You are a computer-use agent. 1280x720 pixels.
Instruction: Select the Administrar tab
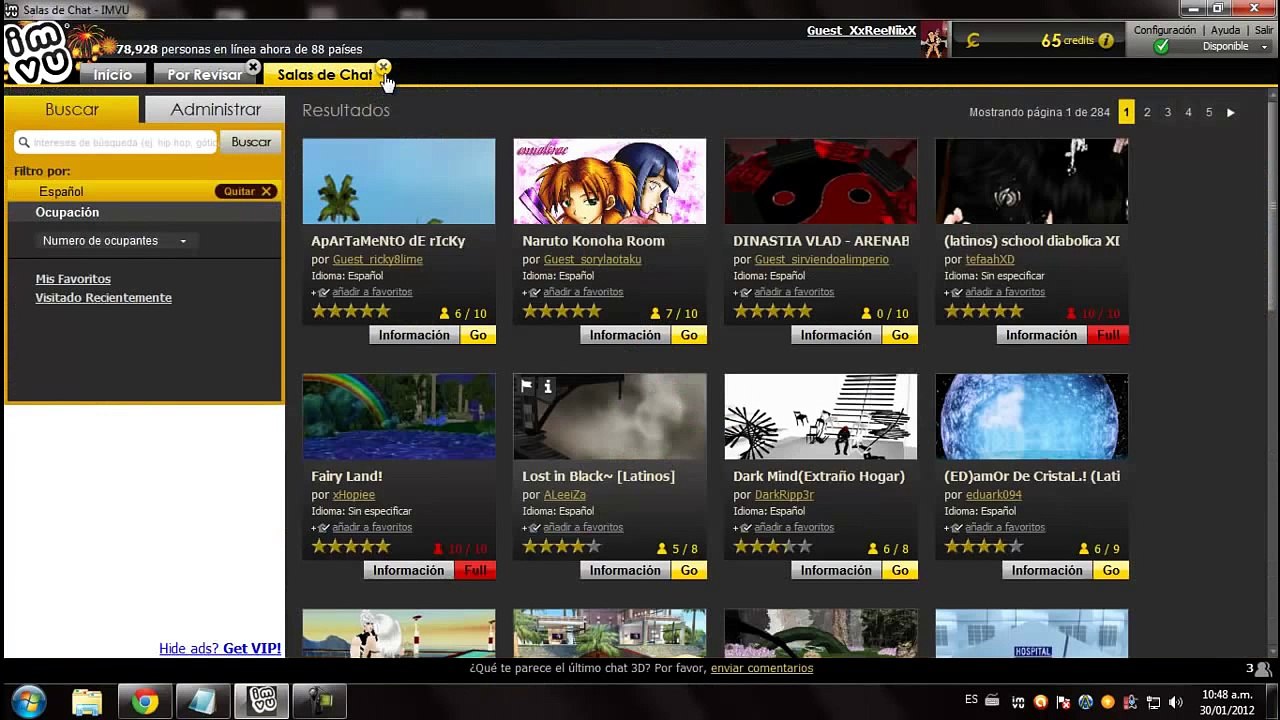pyautogui.click(x=215, y=110)
